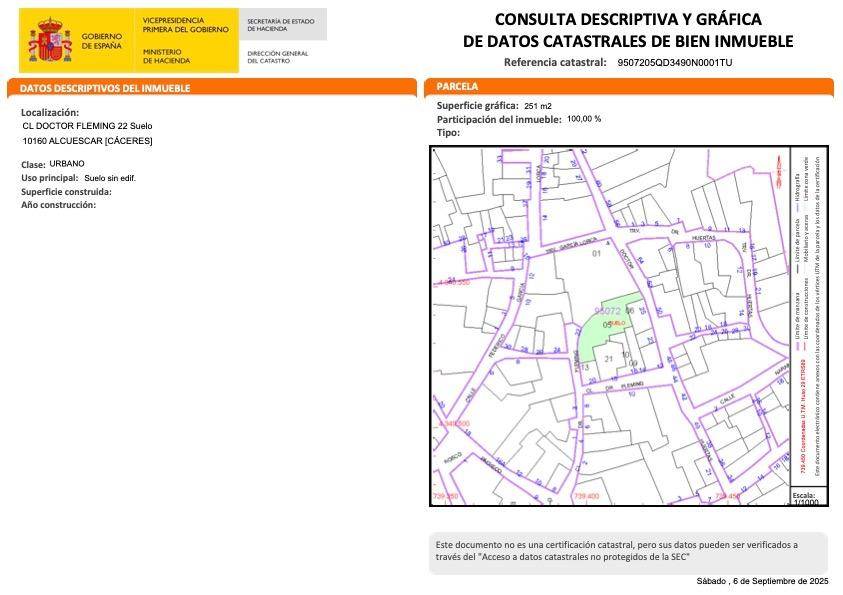Click the Clase URBANO value
This screenshot has width=843, height=595.
67,163
